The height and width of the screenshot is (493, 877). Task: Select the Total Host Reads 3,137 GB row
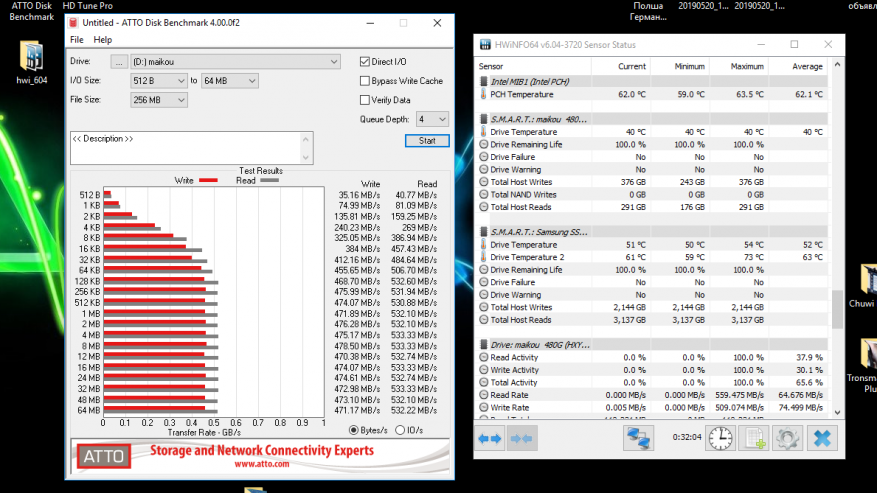(x=652, y=320)
